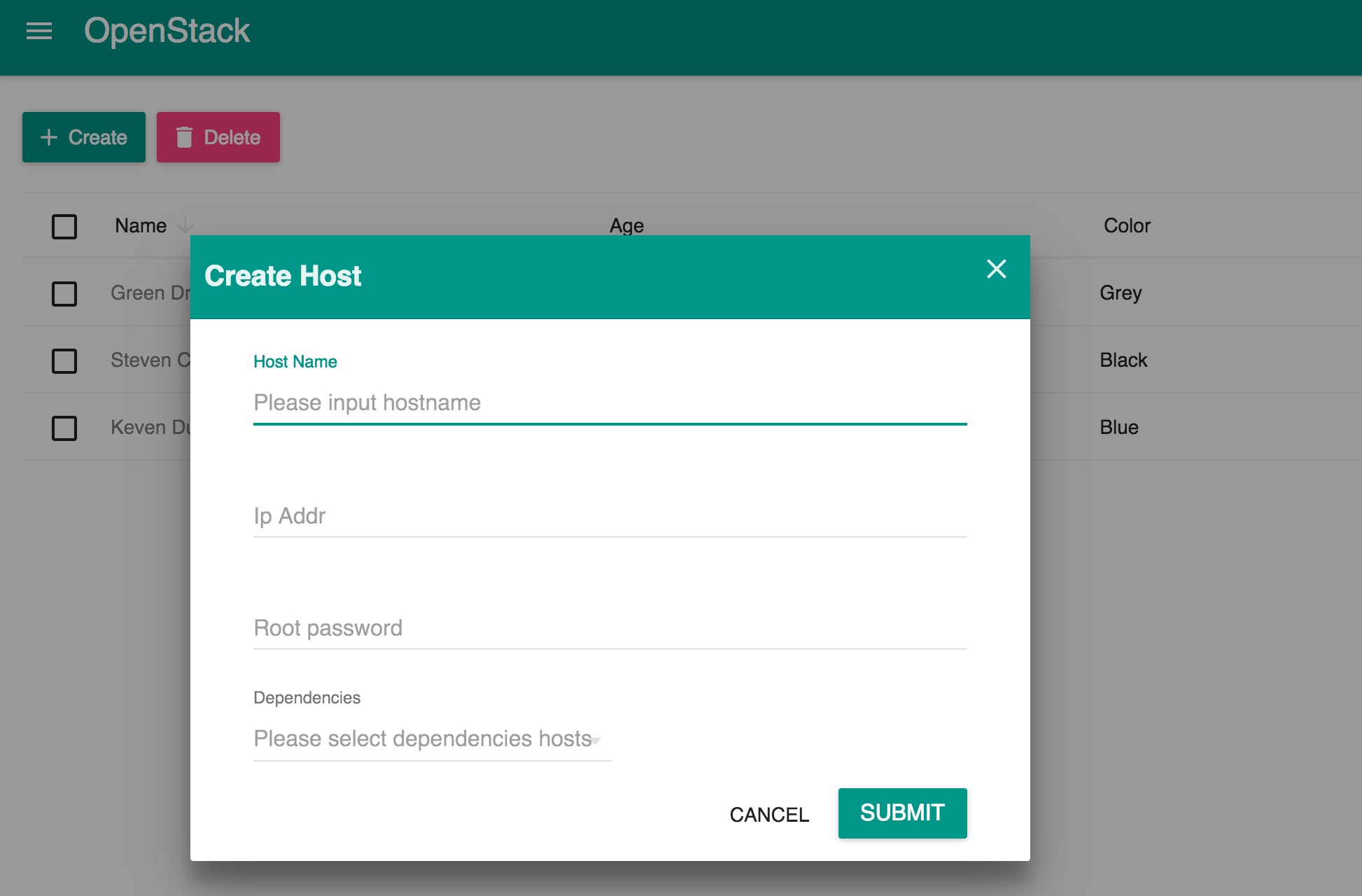Focus the Host Name input field
The width and height of the screenshot is (1362, 896).
coord(609,403)
